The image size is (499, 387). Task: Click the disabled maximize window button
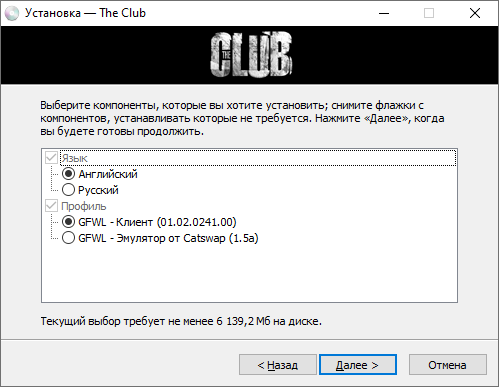click(x=429, y=13)
